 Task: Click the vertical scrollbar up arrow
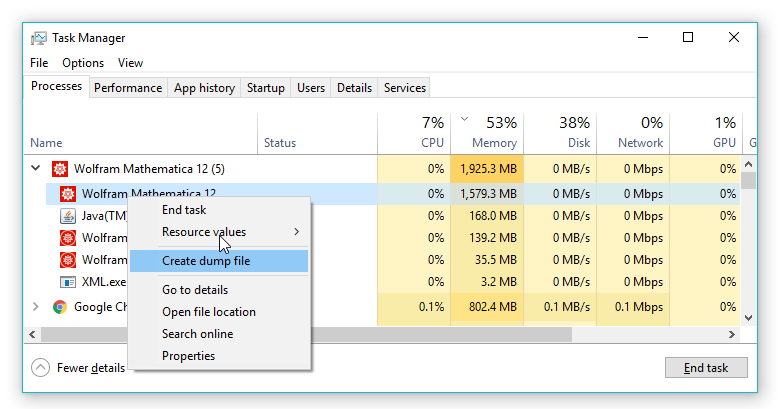point(748,164)
